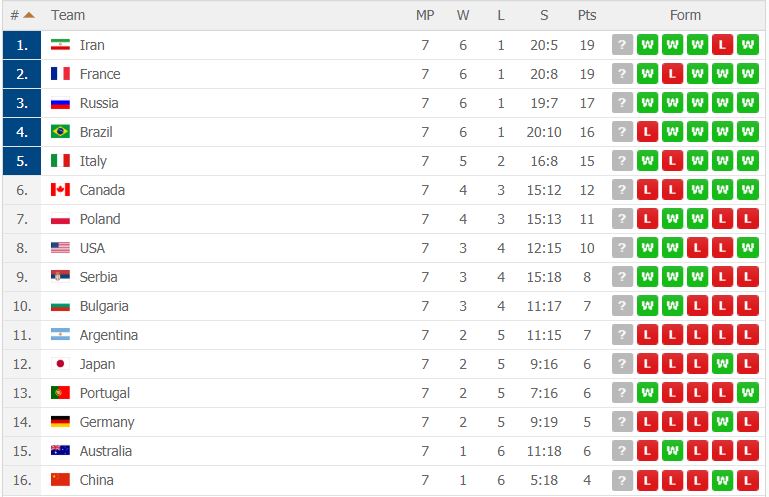
Task: Sort standings by the Pts column header
Action: coord(587,15)
